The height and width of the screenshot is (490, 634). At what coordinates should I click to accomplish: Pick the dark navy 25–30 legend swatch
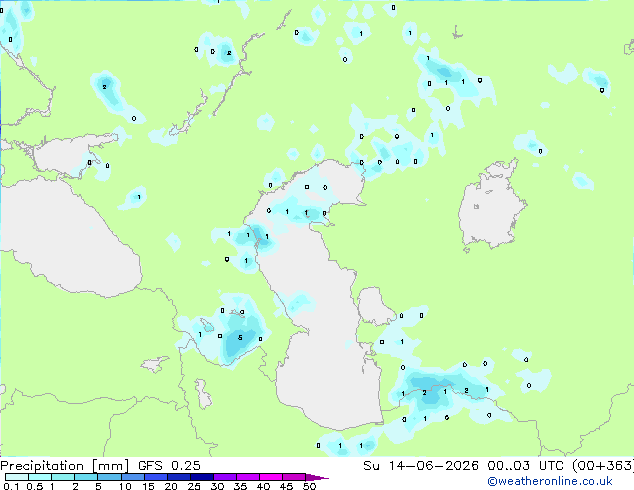[202, 477]
